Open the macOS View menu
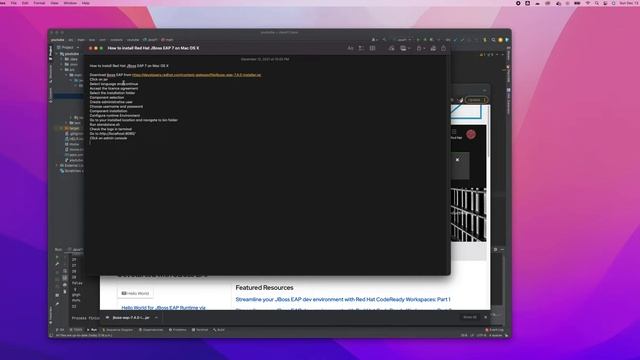Image resolution: width=640 pixels, height=360 pixels. point(54,3)
